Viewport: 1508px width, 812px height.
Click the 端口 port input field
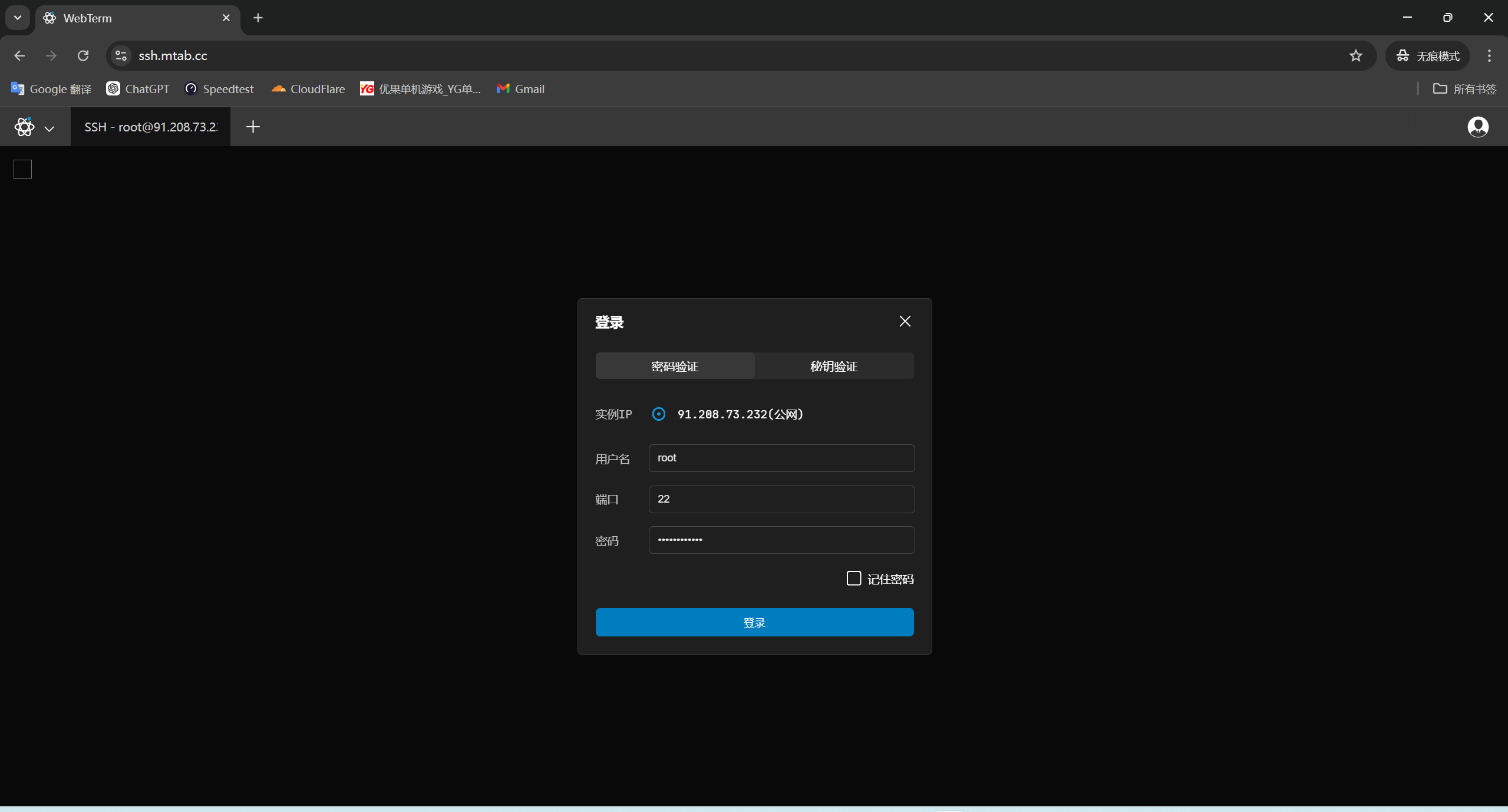pyautogui.click(x=781, y=499)
